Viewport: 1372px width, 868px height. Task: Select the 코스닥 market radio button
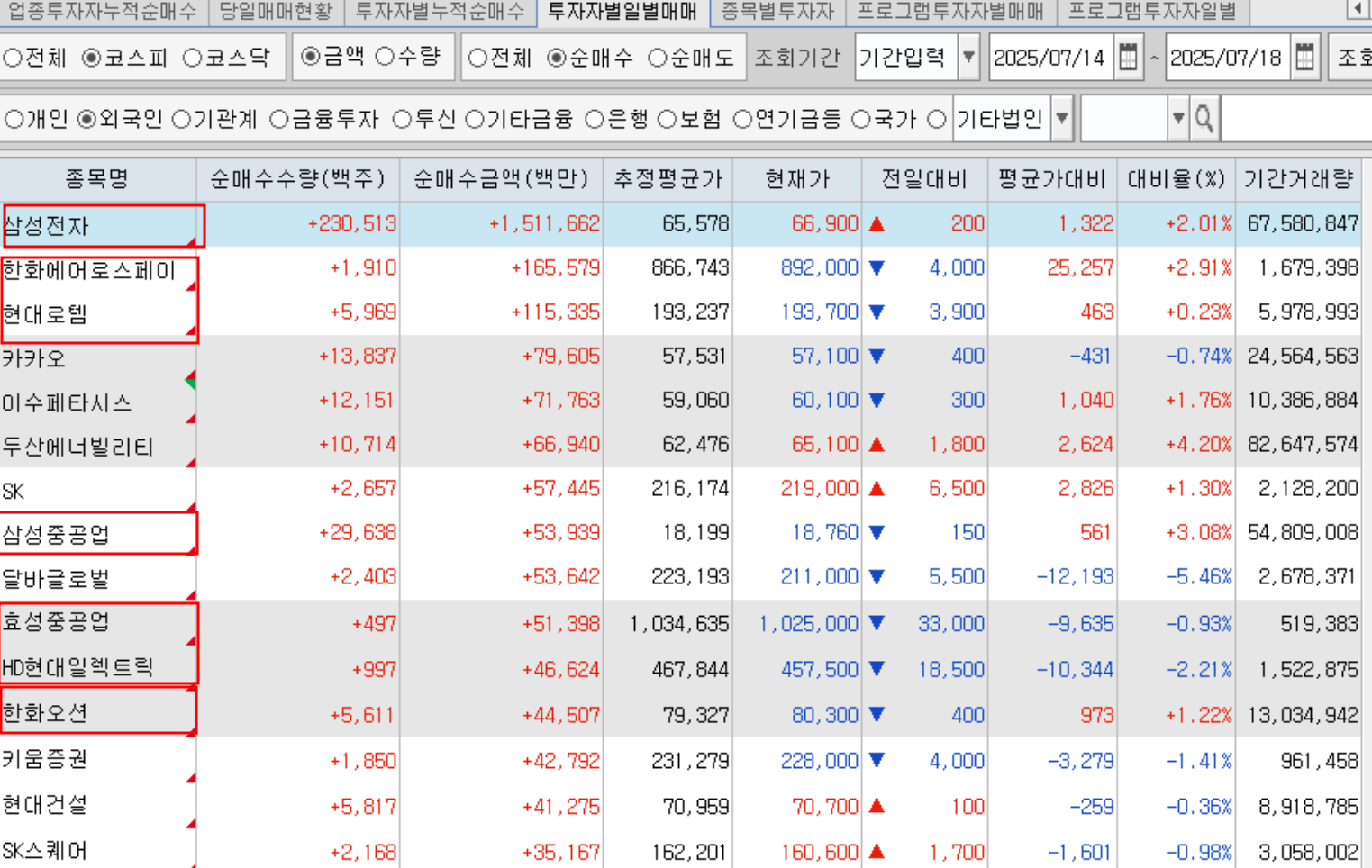(x=193, y=58)
